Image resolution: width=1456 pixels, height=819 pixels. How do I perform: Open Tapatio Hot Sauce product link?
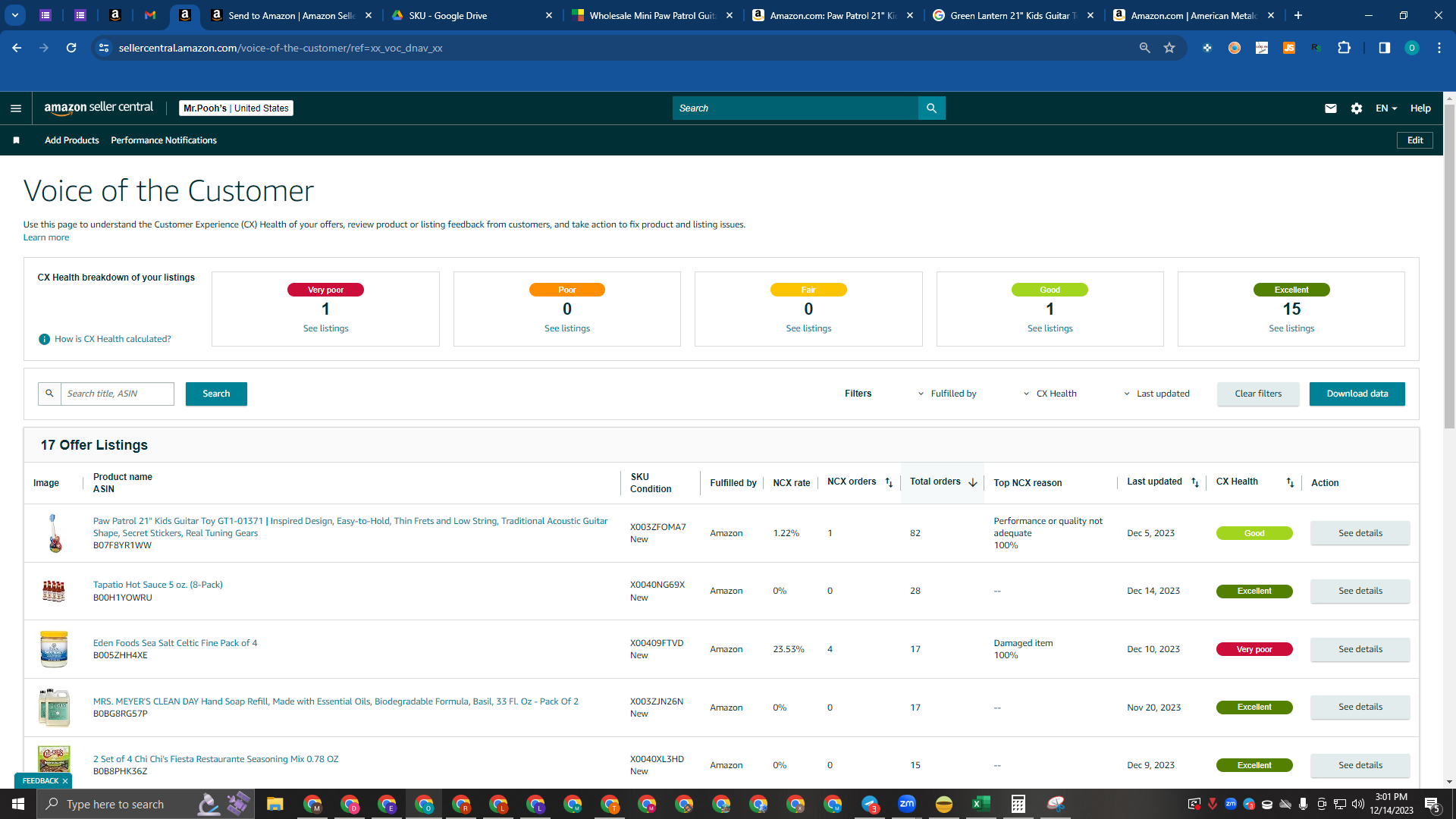158,585
